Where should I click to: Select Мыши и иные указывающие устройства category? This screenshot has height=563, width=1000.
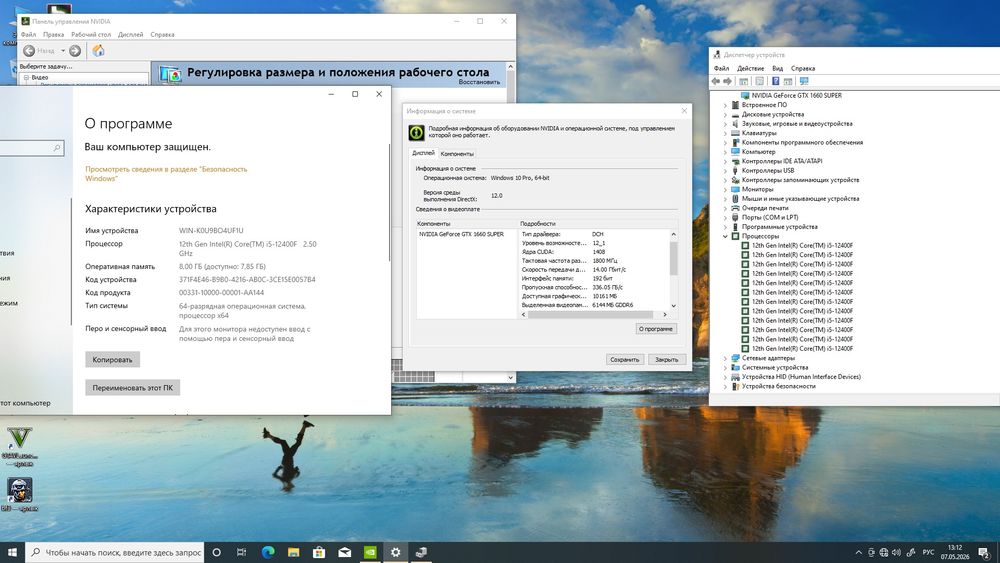coord(800,199)
